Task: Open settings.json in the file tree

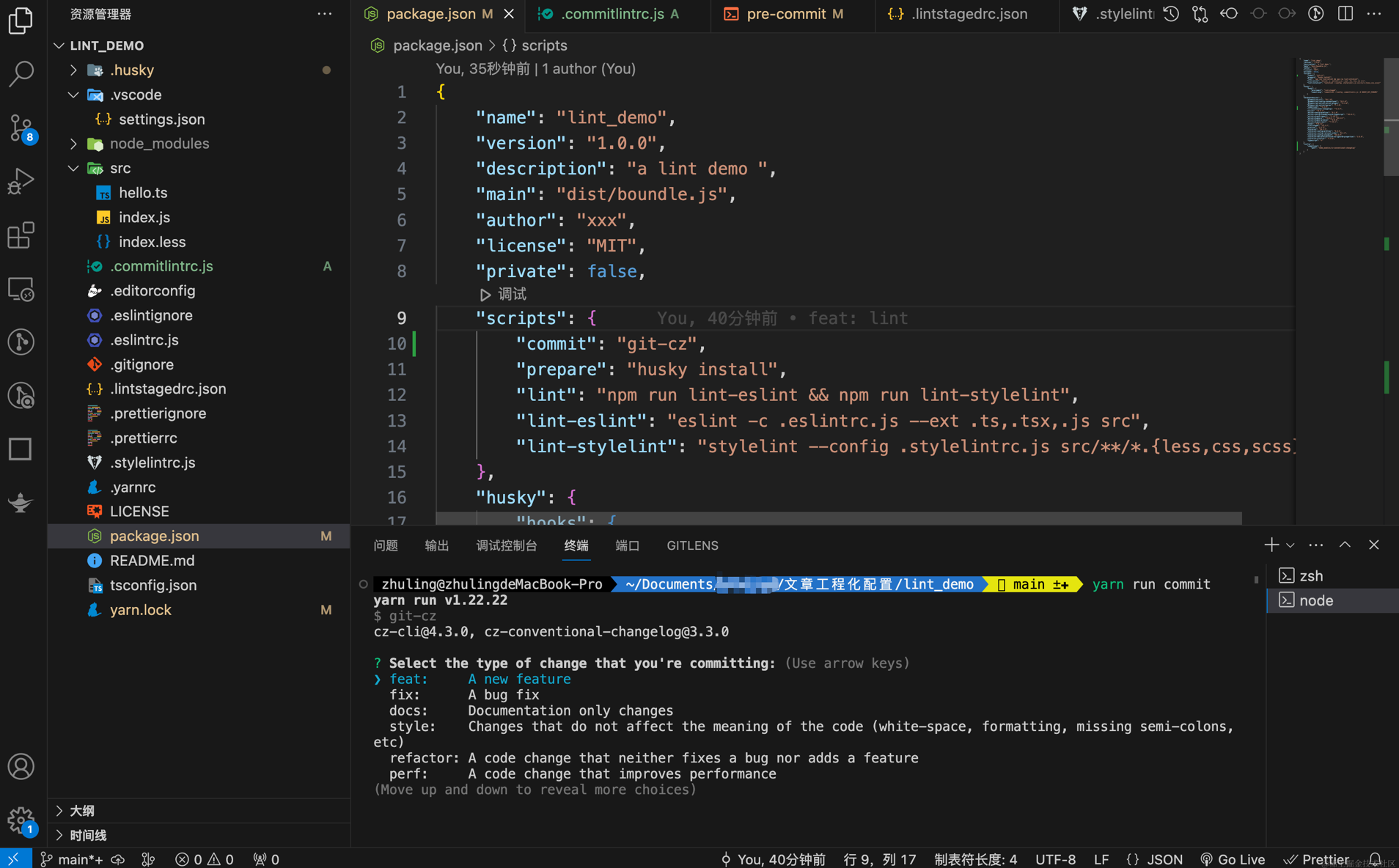Action: point(199,119)
